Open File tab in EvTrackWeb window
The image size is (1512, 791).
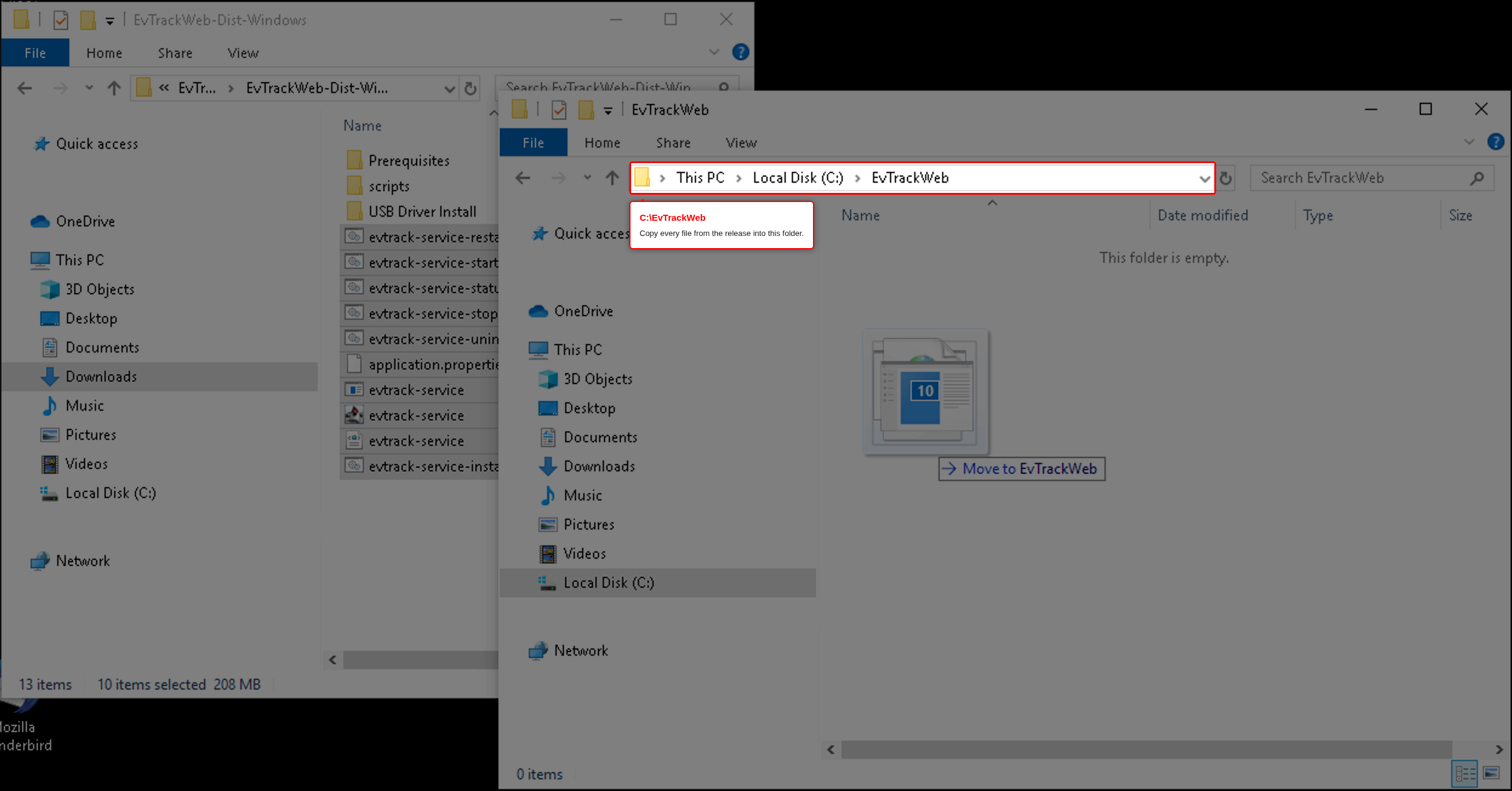pos(534,143)
